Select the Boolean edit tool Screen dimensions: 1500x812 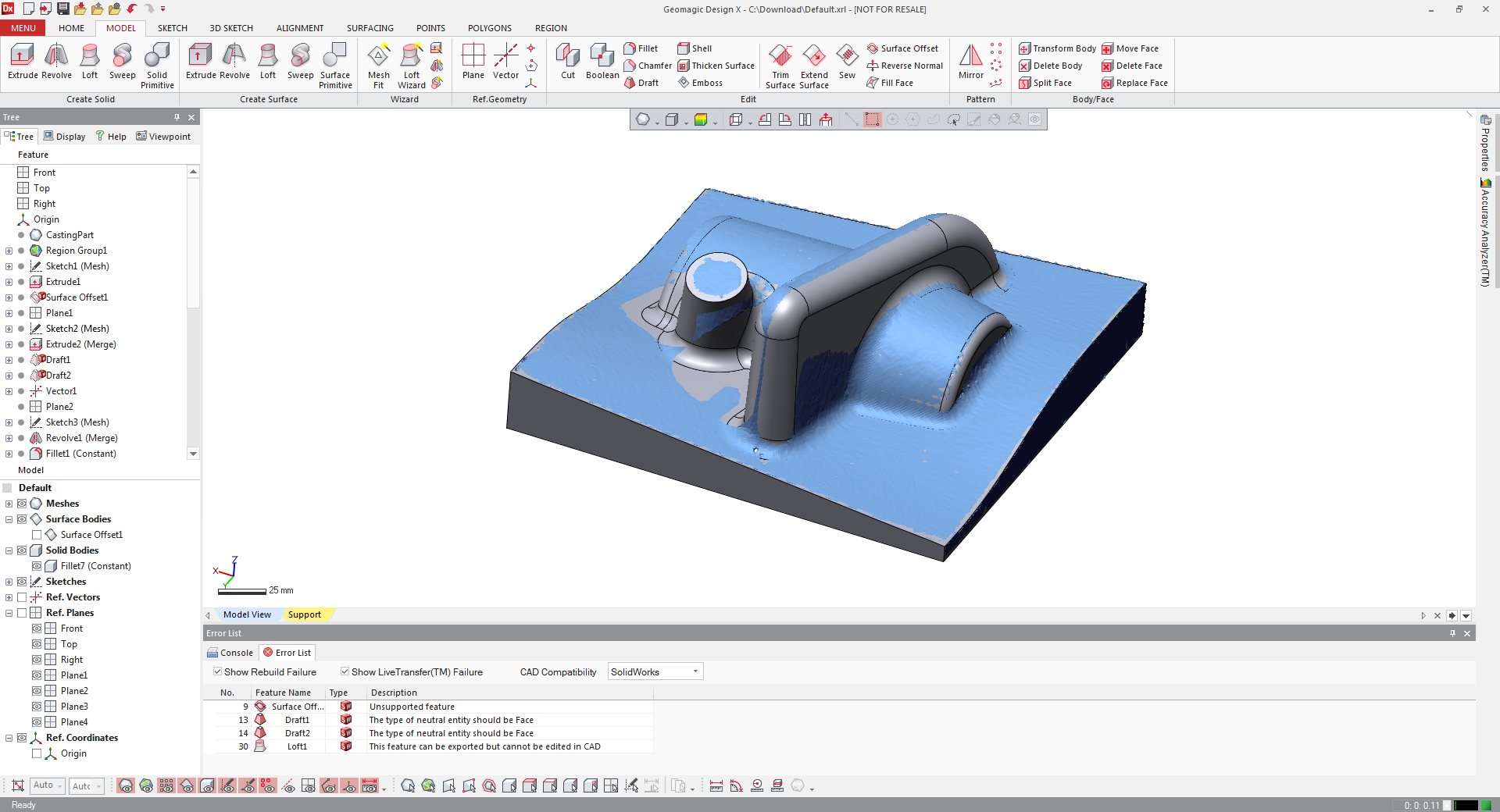point(602,61)
